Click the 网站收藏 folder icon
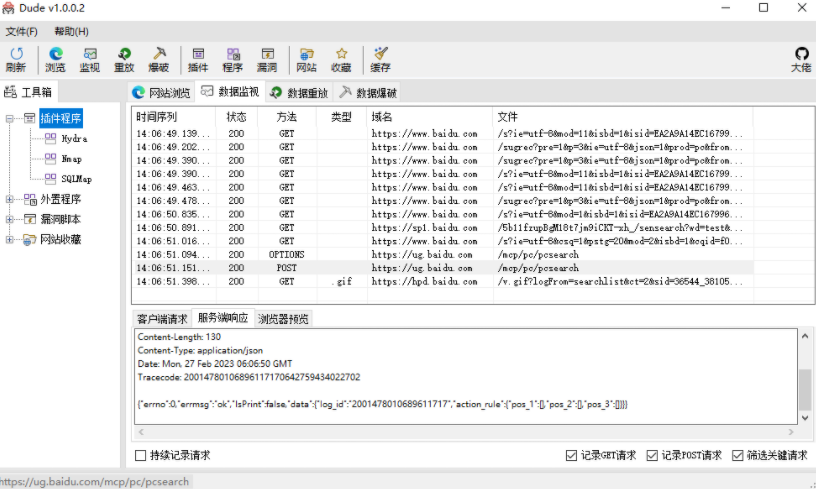Image resolution: width=816 pixels, height=489 pixels. [30, 239]
